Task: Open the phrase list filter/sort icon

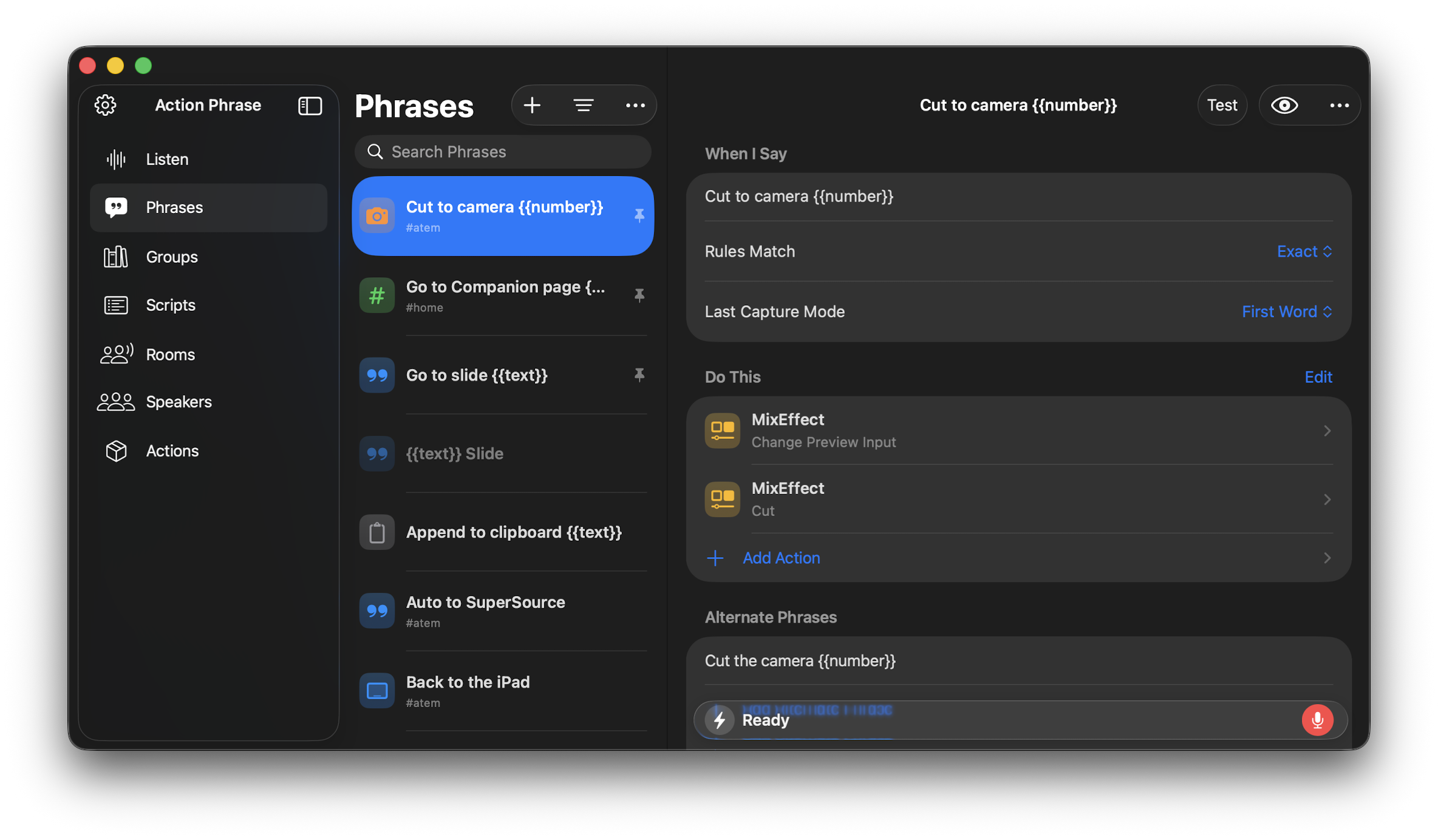Action: coord(583,105)
